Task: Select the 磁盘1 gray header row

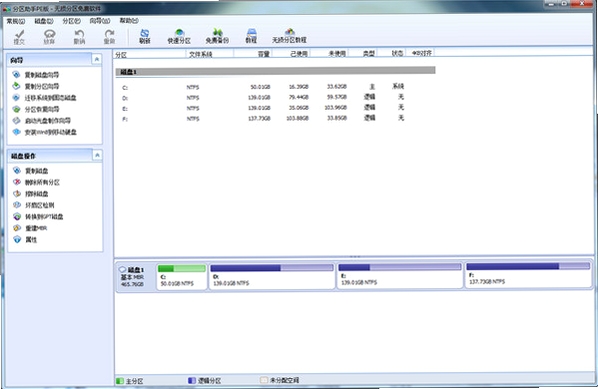Action: tap(275, 71)
